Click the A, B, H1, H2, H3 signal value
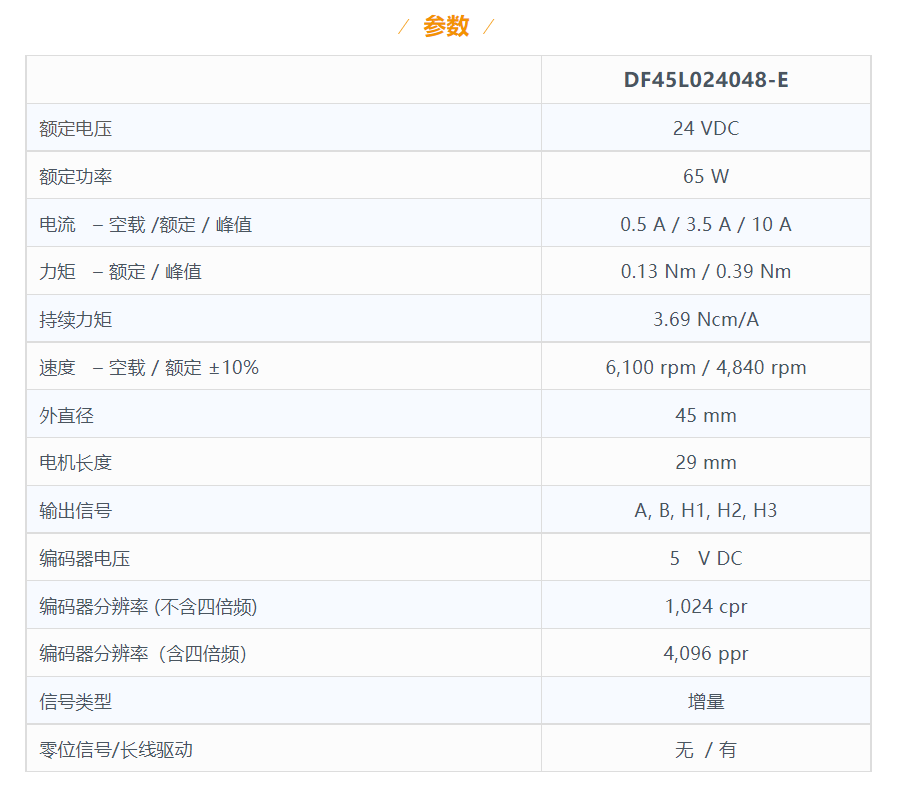Viewport: 898px width, 797px height. click(x=706, y=510)
